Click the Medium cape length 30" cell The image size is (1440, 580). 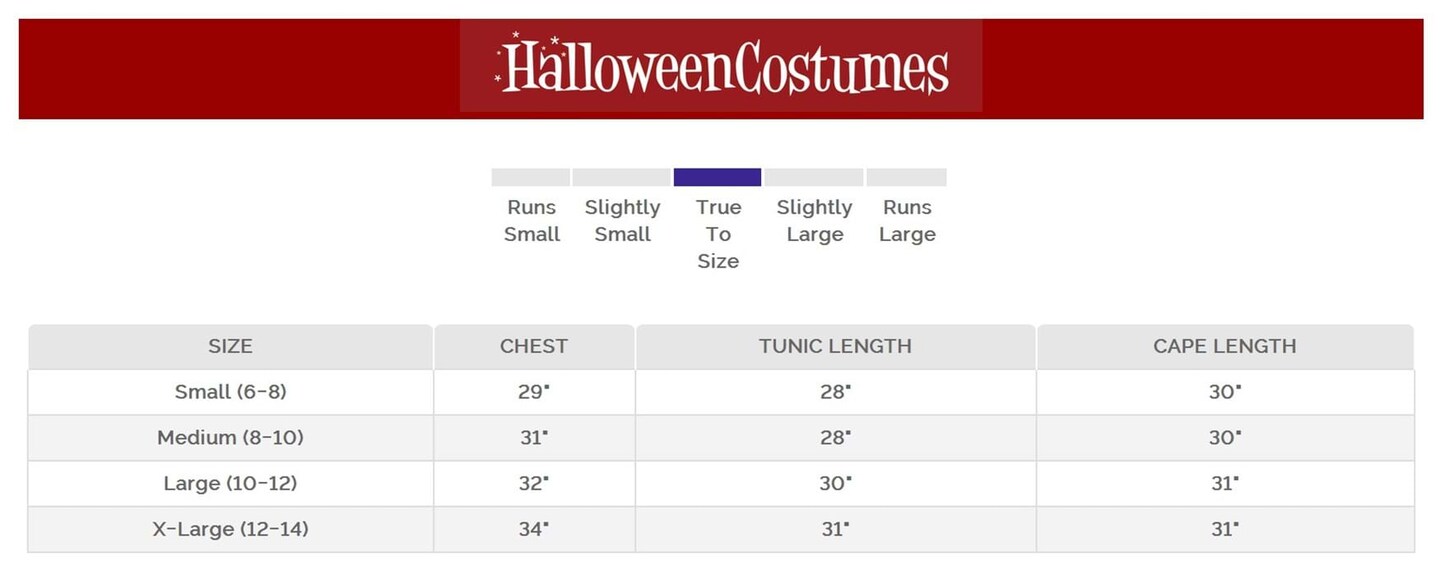coord(1224,438)
